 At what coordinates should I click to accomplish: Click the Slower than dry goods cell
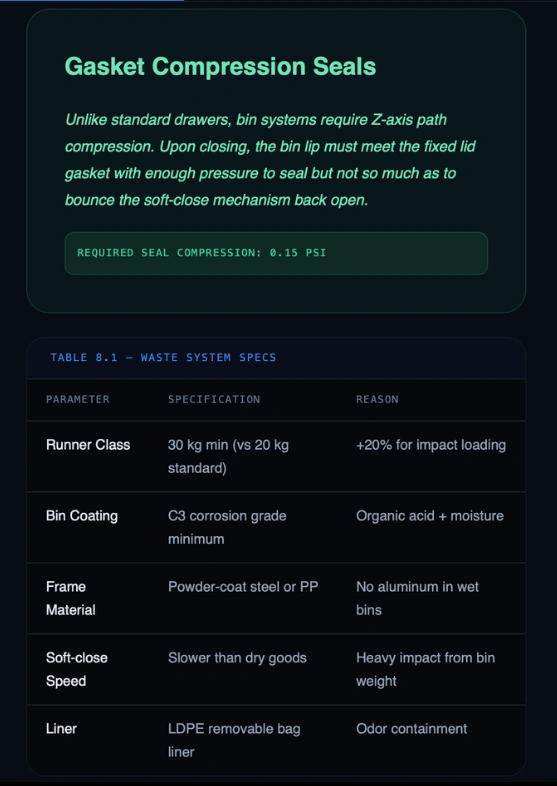click(237, 658)
